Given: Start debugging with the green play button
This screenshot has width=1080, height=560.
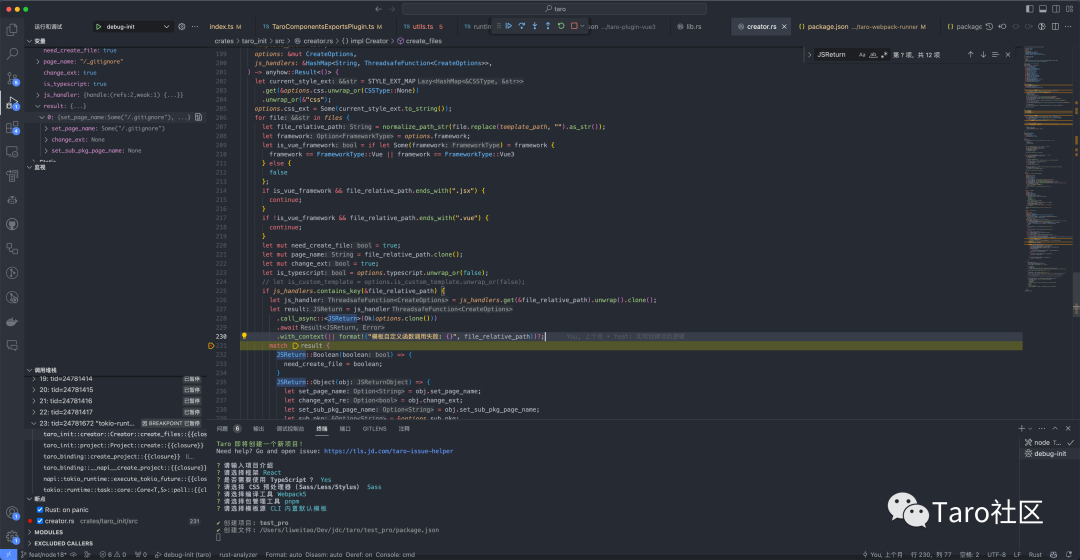Looking at the screenshot, I should point(98,27).
